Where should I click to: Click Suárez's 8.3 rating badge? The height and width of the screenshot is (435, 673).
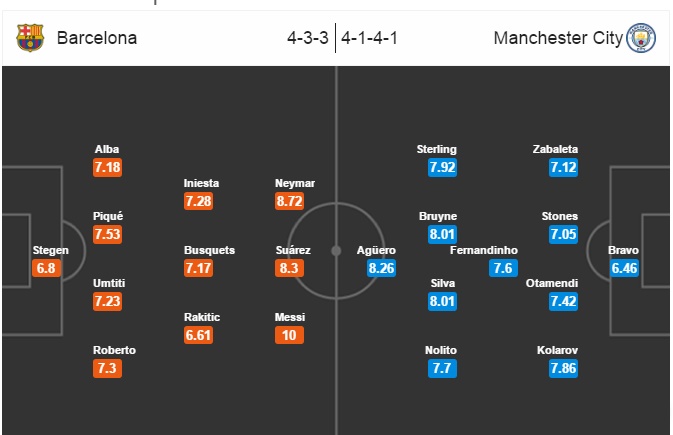[289, 268]
